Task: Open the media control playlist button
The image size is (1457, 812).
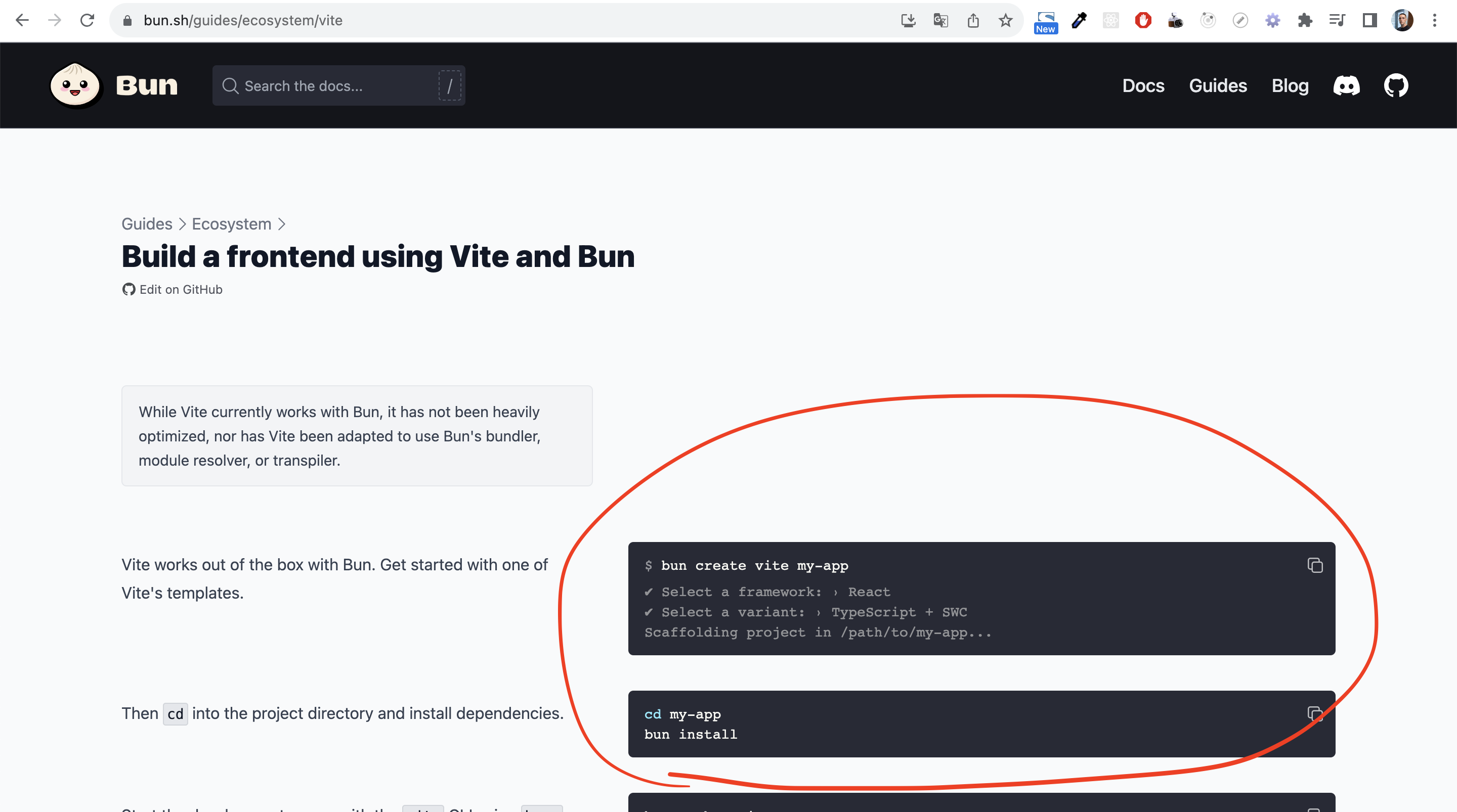Action: tap(1337, 20)
